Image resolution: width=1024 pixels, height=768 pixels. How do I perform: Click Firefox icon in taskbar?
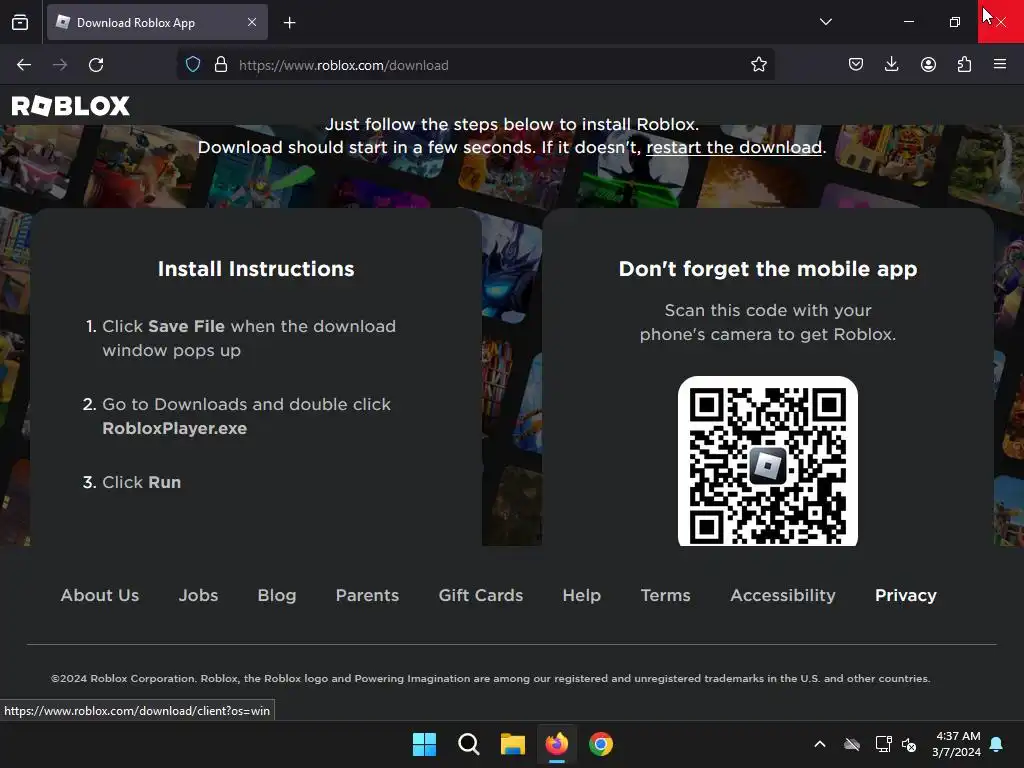[x=556, y=744]
